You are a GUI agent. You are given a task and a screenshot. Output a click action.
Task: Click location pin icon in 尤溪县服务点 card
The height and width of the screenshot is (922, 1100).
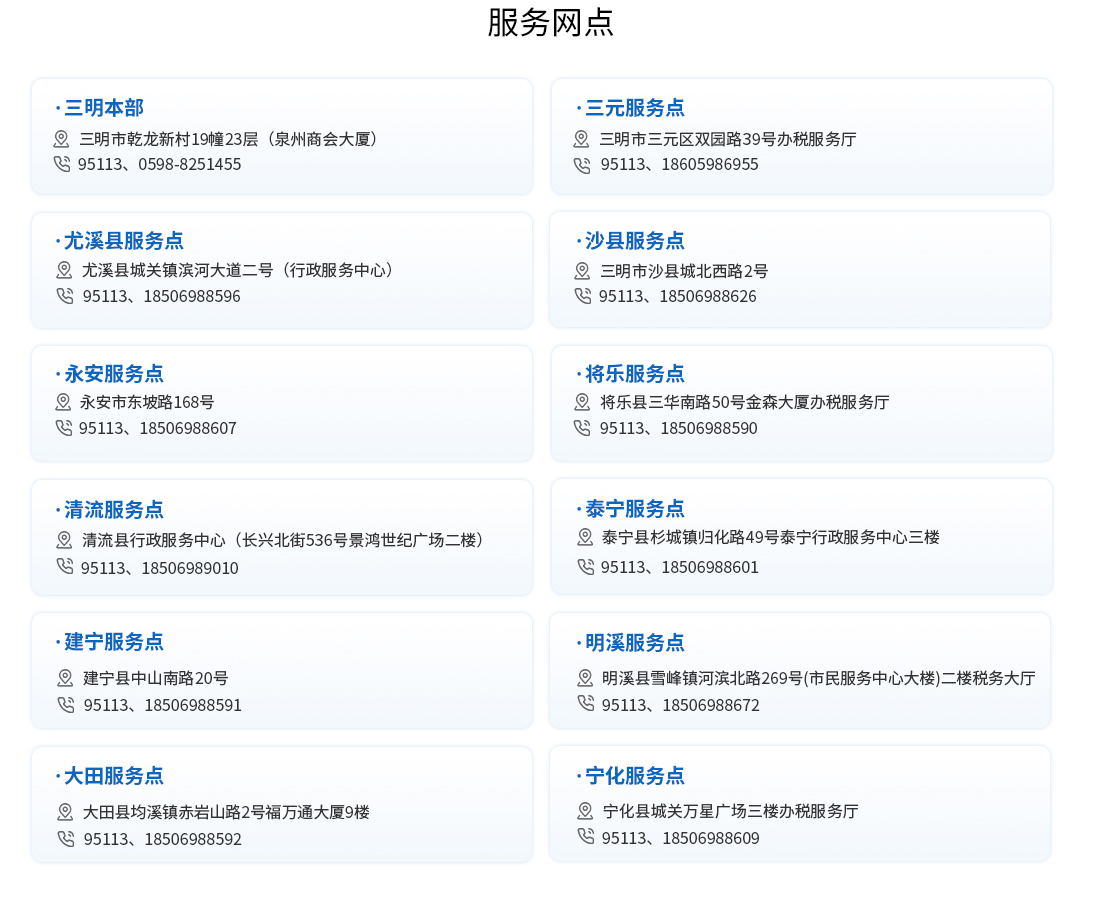pyautogui.click(x=64, y=270)
